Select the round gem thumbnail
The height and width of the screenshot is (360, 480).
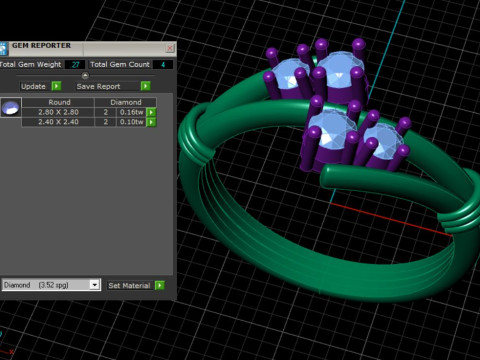pos(11,107)
